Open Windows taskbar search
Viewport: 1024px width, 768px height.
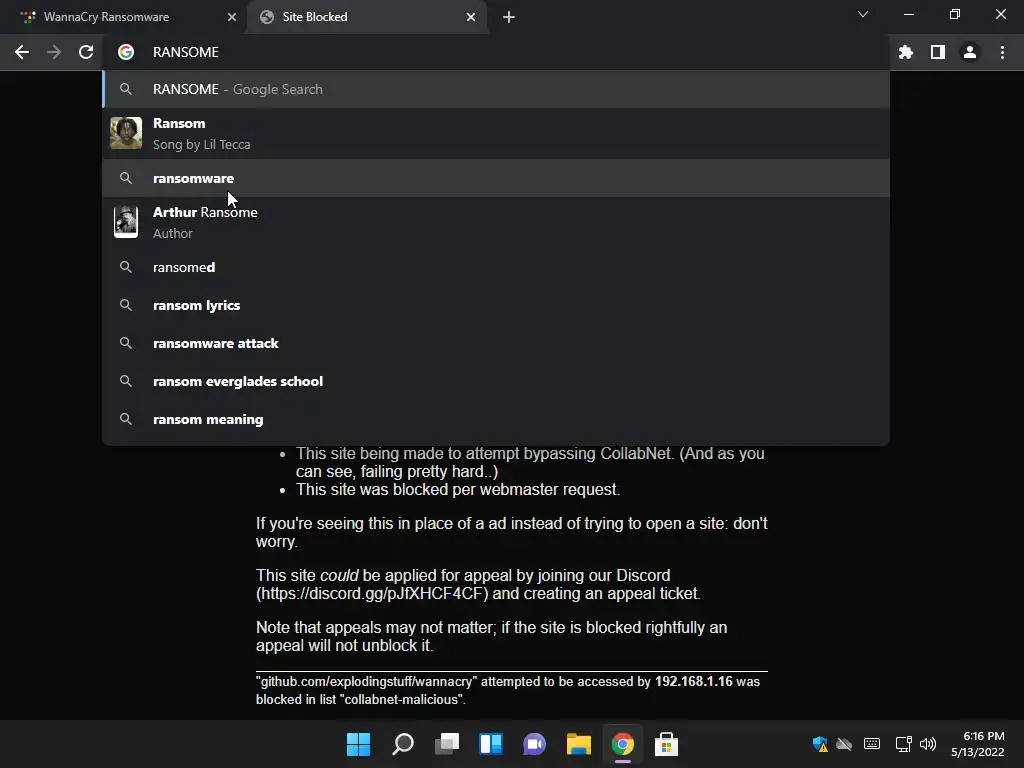tap(403, 744)
